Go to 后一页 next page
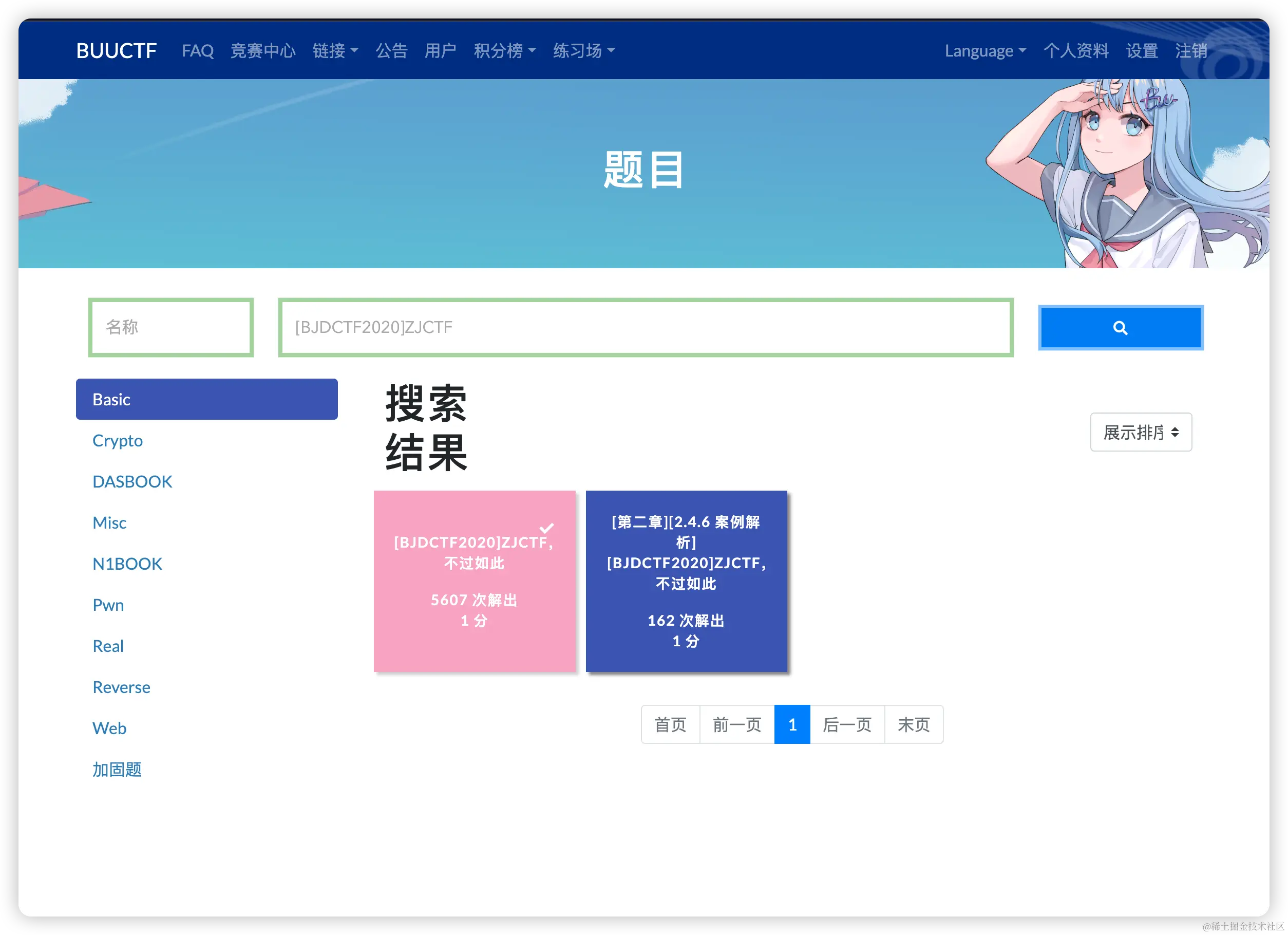The height and width of the screenshot is (935, 1288). click(847, 725)
